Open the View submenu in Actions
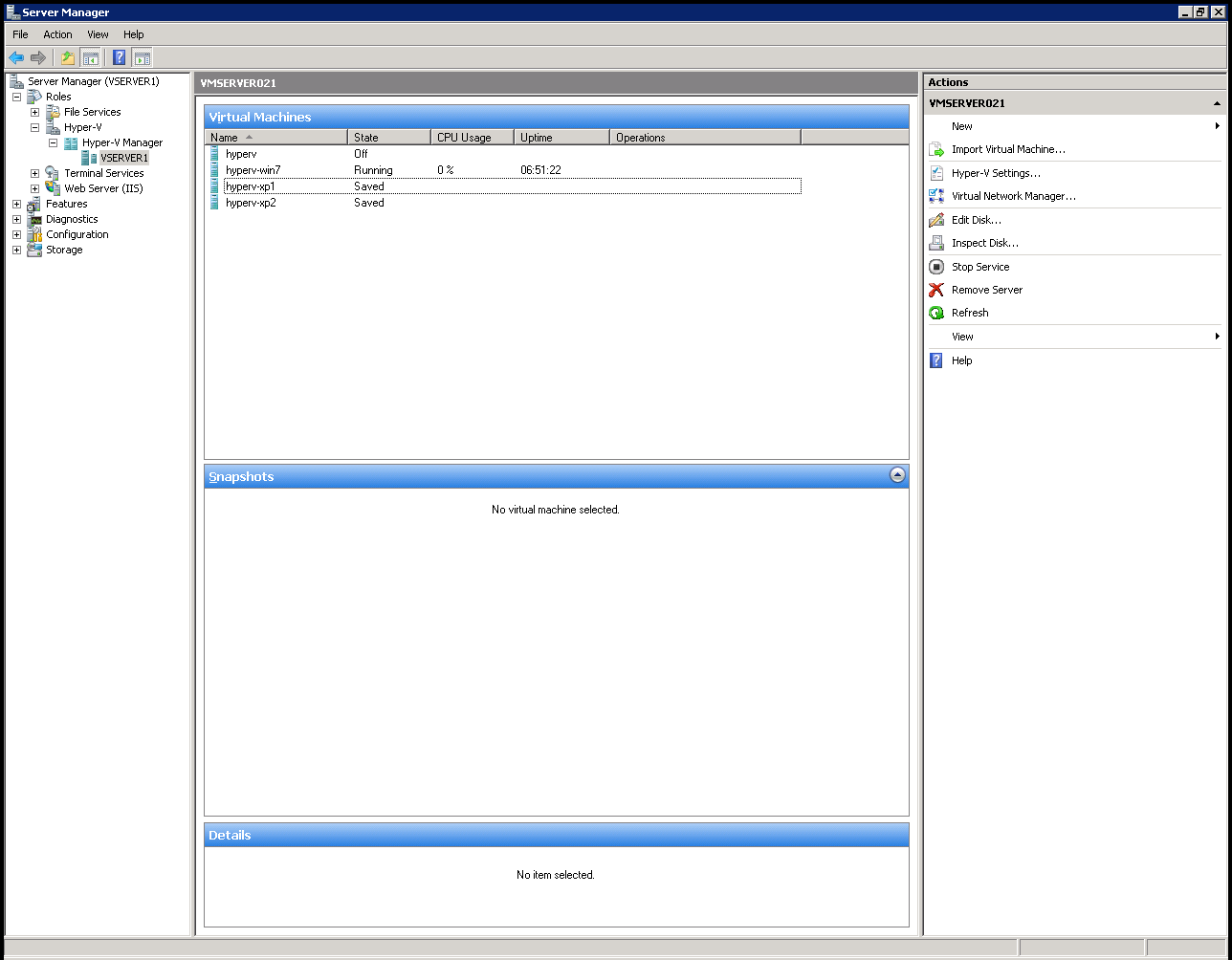The image size is (1232, 960). click(x=1076, y=337)
